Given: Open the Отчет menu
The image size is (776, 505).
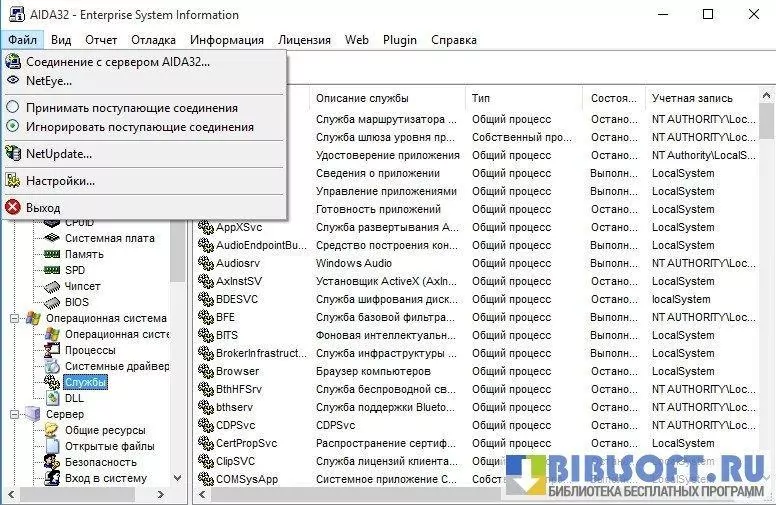Looking at the screenshot, I should coord(101,40).
